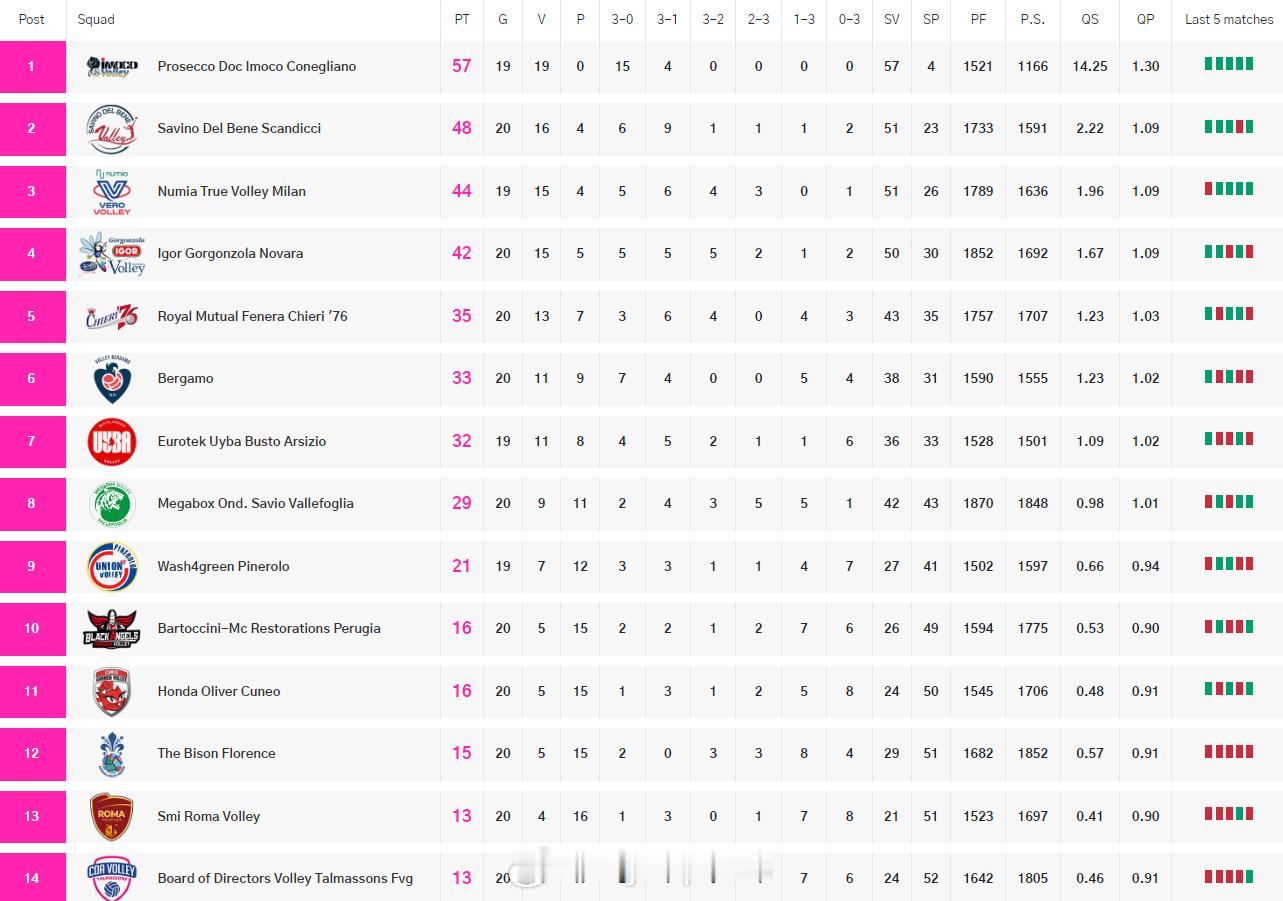Click Chieri's 35 points value
The width and height of the screenshot is (1283, 901).
pyautogui.click(x=462, y=316)
